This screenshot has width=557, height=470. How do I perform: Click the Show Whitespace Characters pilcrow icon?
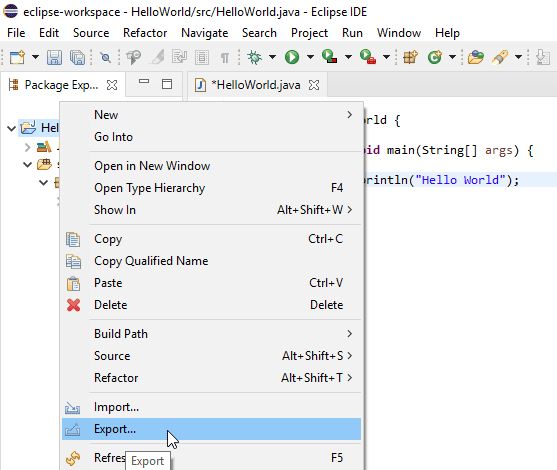(224, 57)
